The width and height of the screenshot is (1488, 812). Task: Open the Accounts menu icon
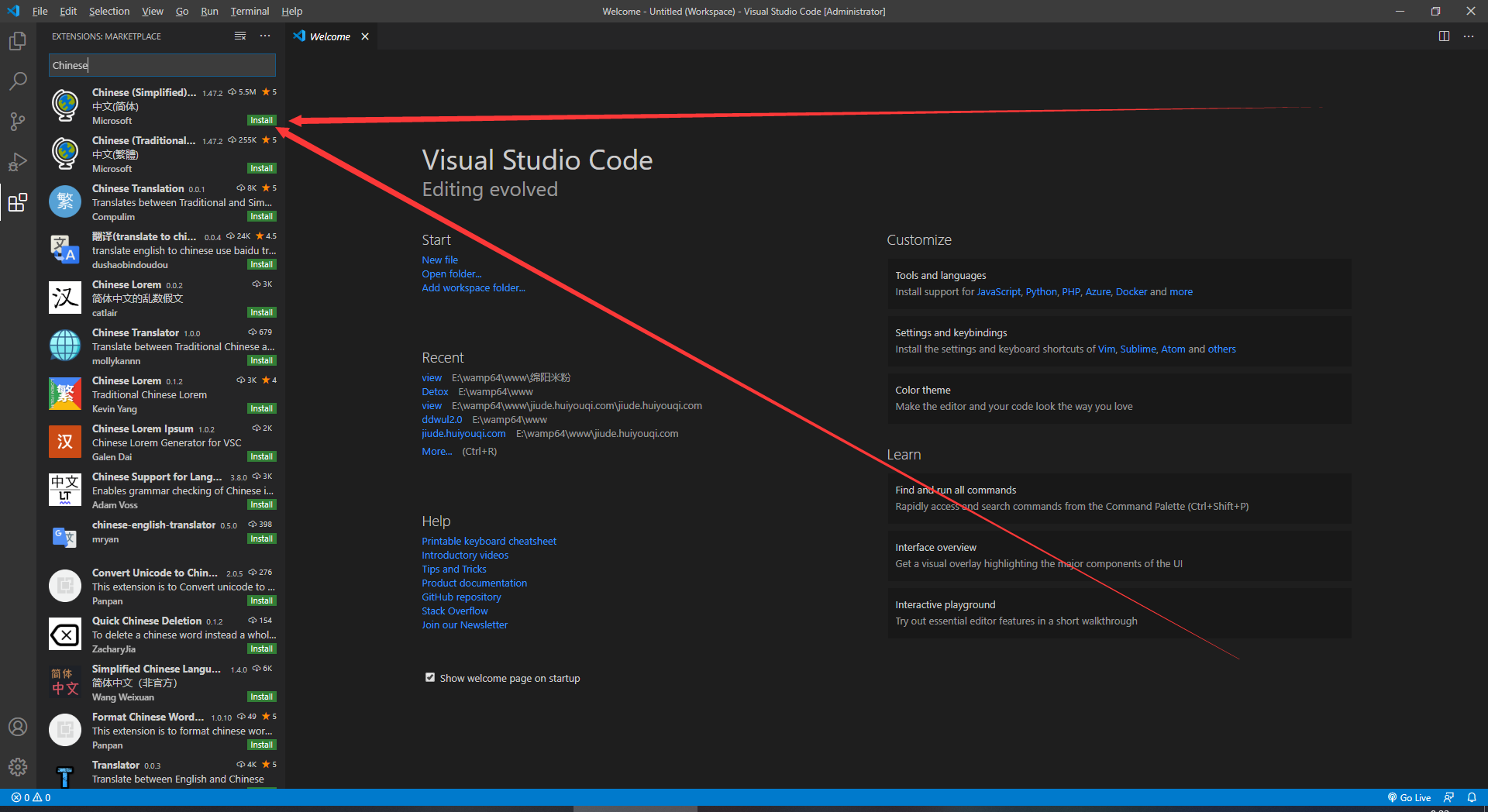pyautogui.click(x=18, y=727)
